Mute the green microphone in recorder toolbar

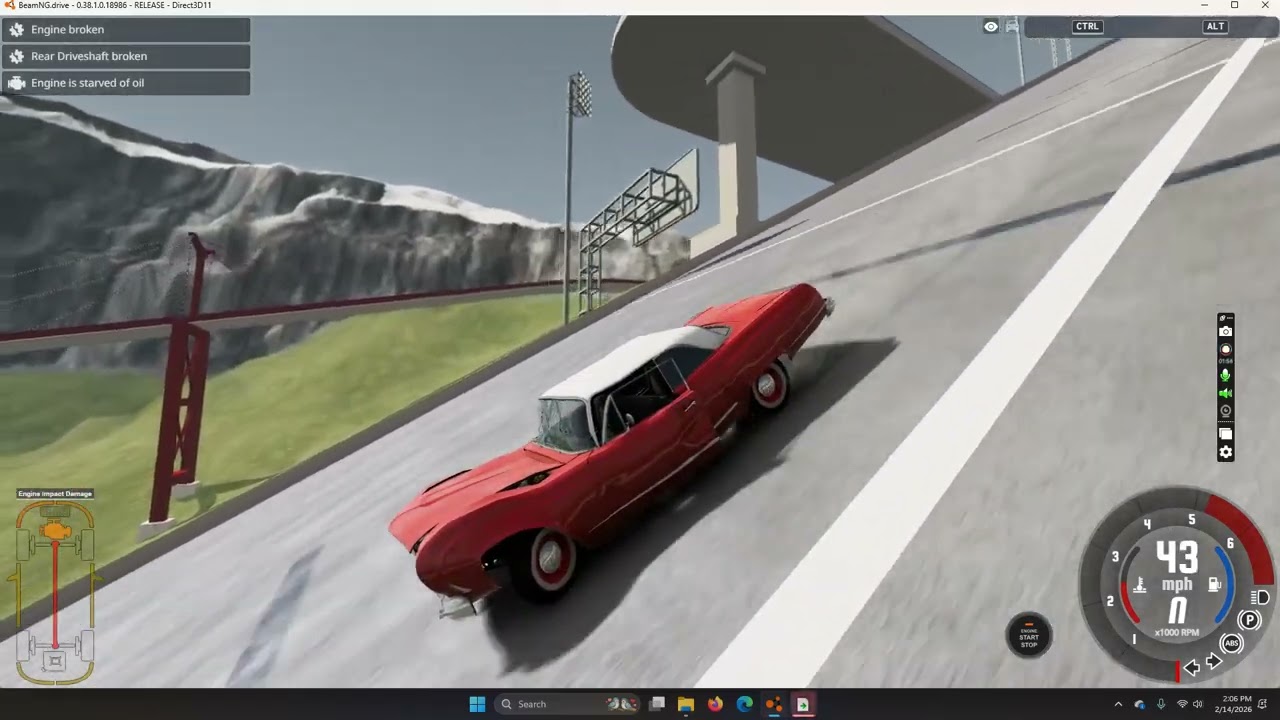point(1225,375)
